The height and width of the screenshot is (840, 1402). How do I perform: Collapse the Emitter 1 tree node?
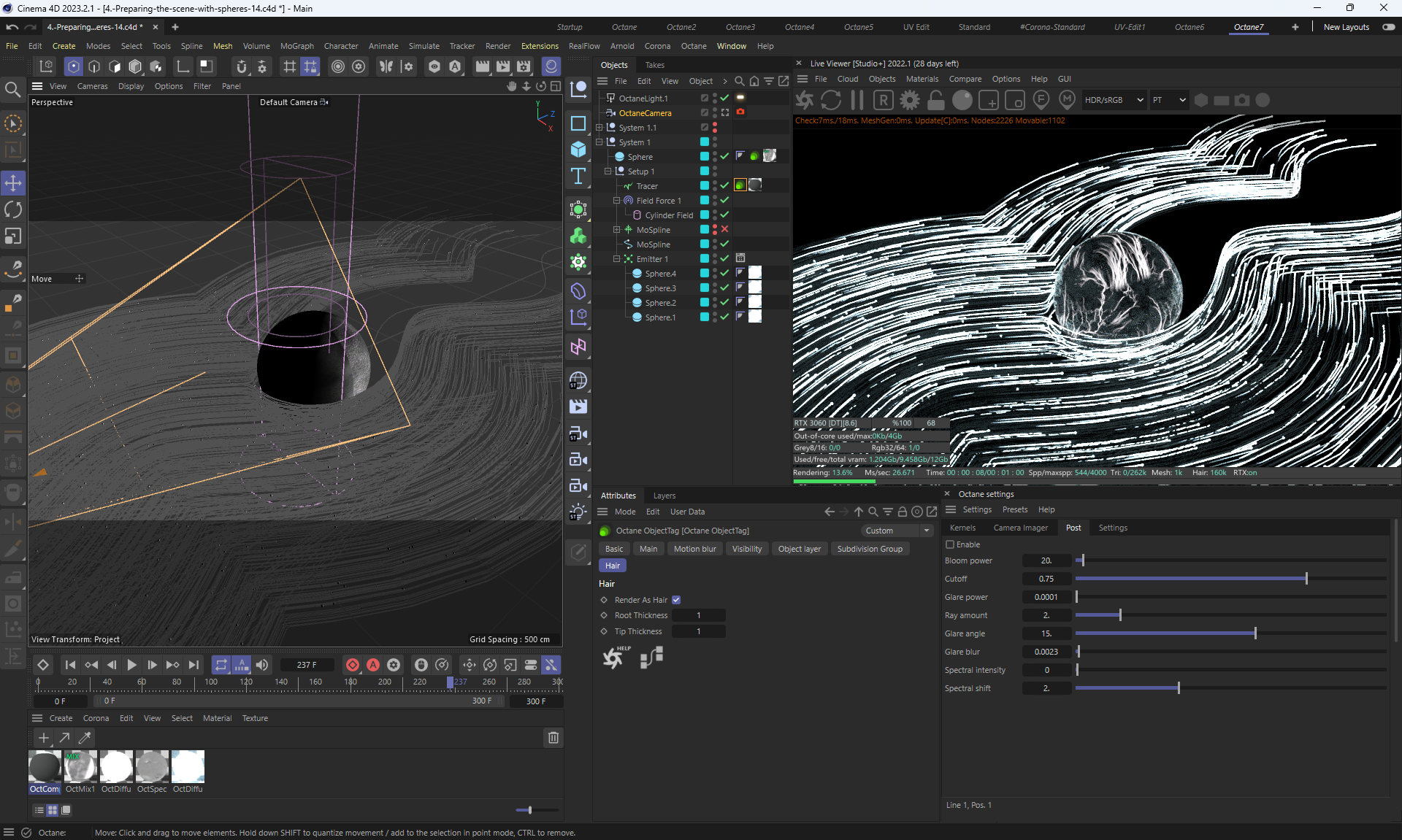616,259
